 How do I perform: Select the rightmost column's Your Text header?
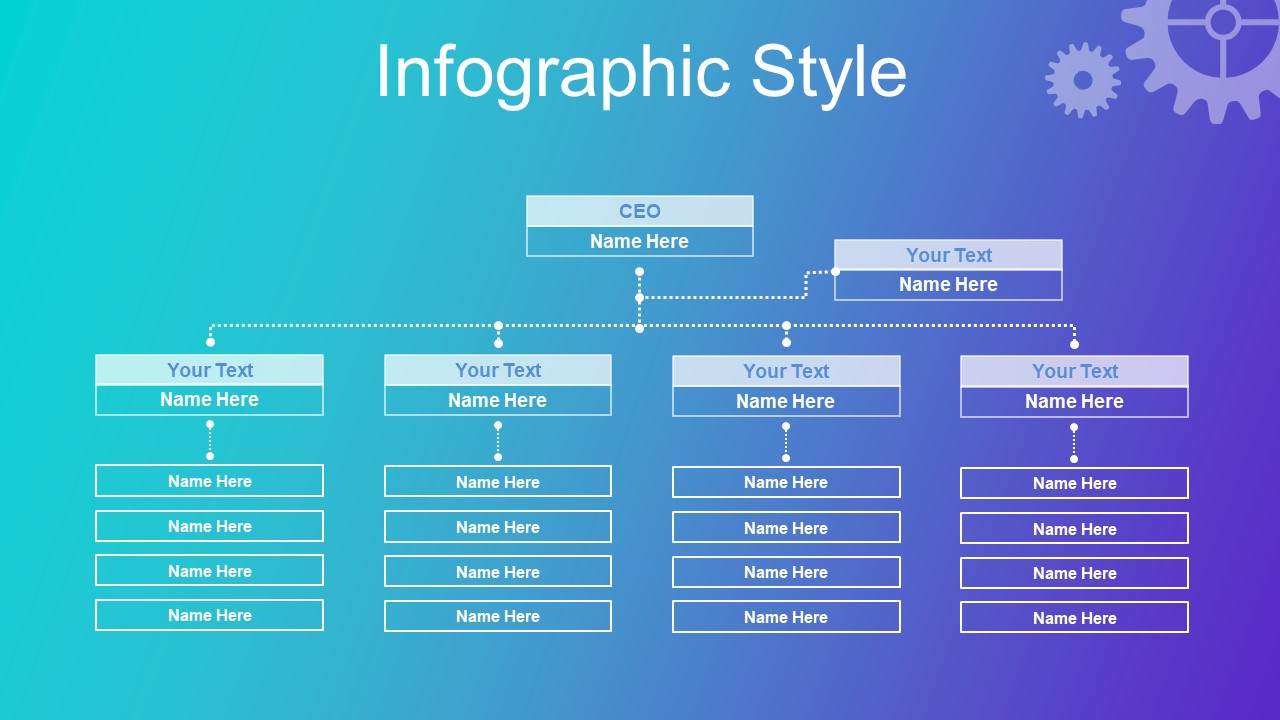(x=1075, y=371)
